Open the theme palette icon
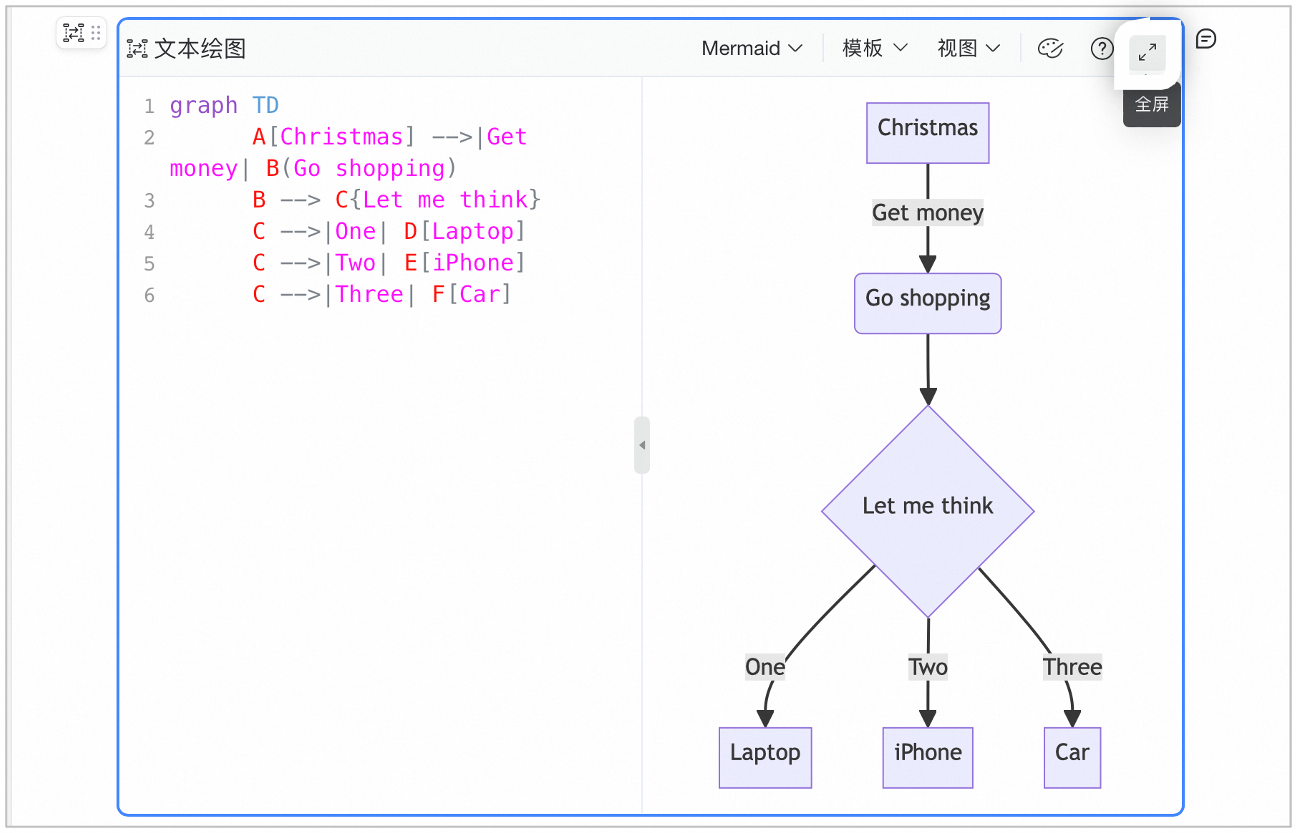The width and height of the screenshot is (1296, 833). [1050, 48]
